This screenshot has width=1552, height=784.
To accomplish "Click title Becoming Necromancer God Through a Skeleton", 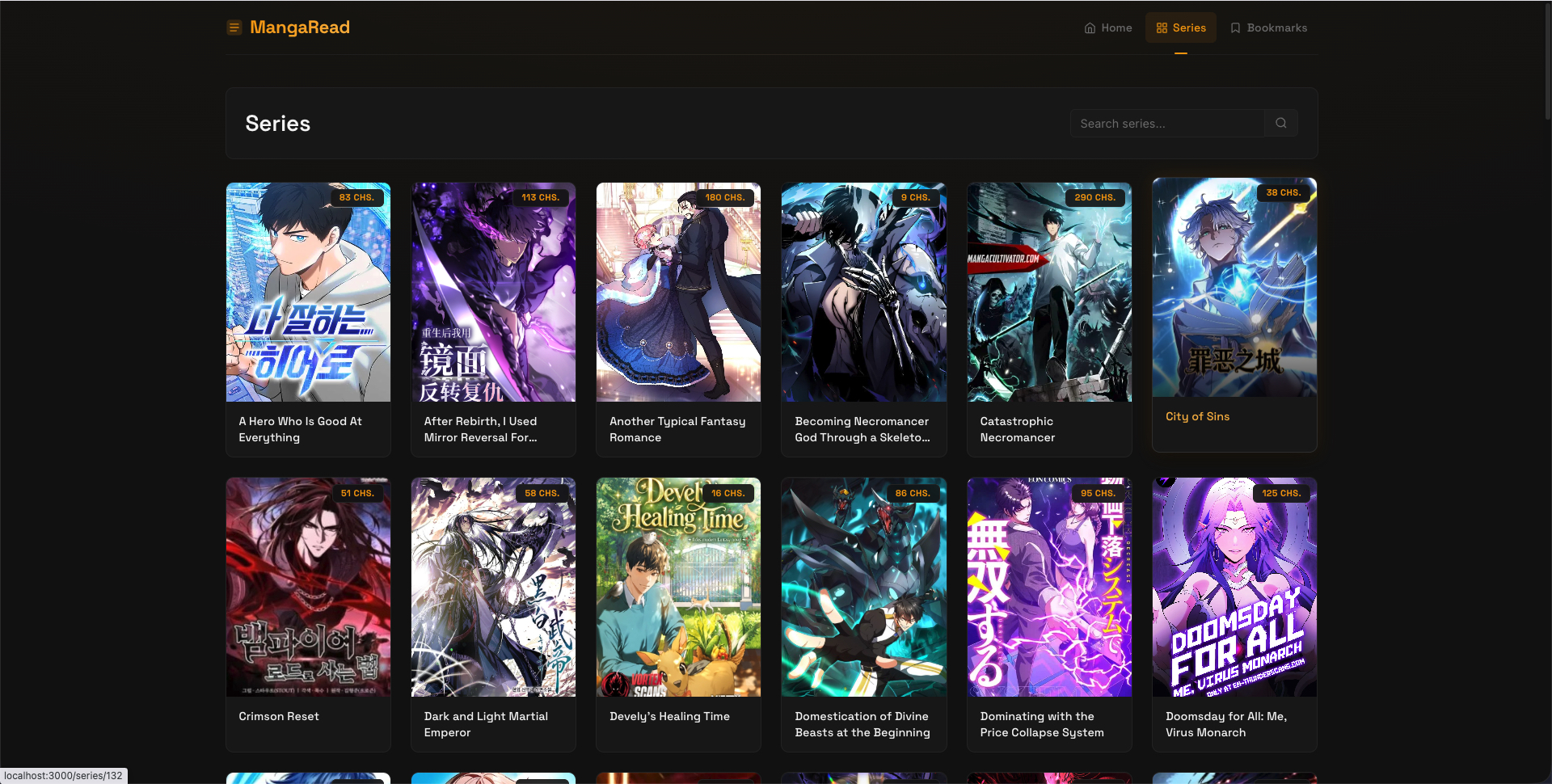I will [862, 429].
